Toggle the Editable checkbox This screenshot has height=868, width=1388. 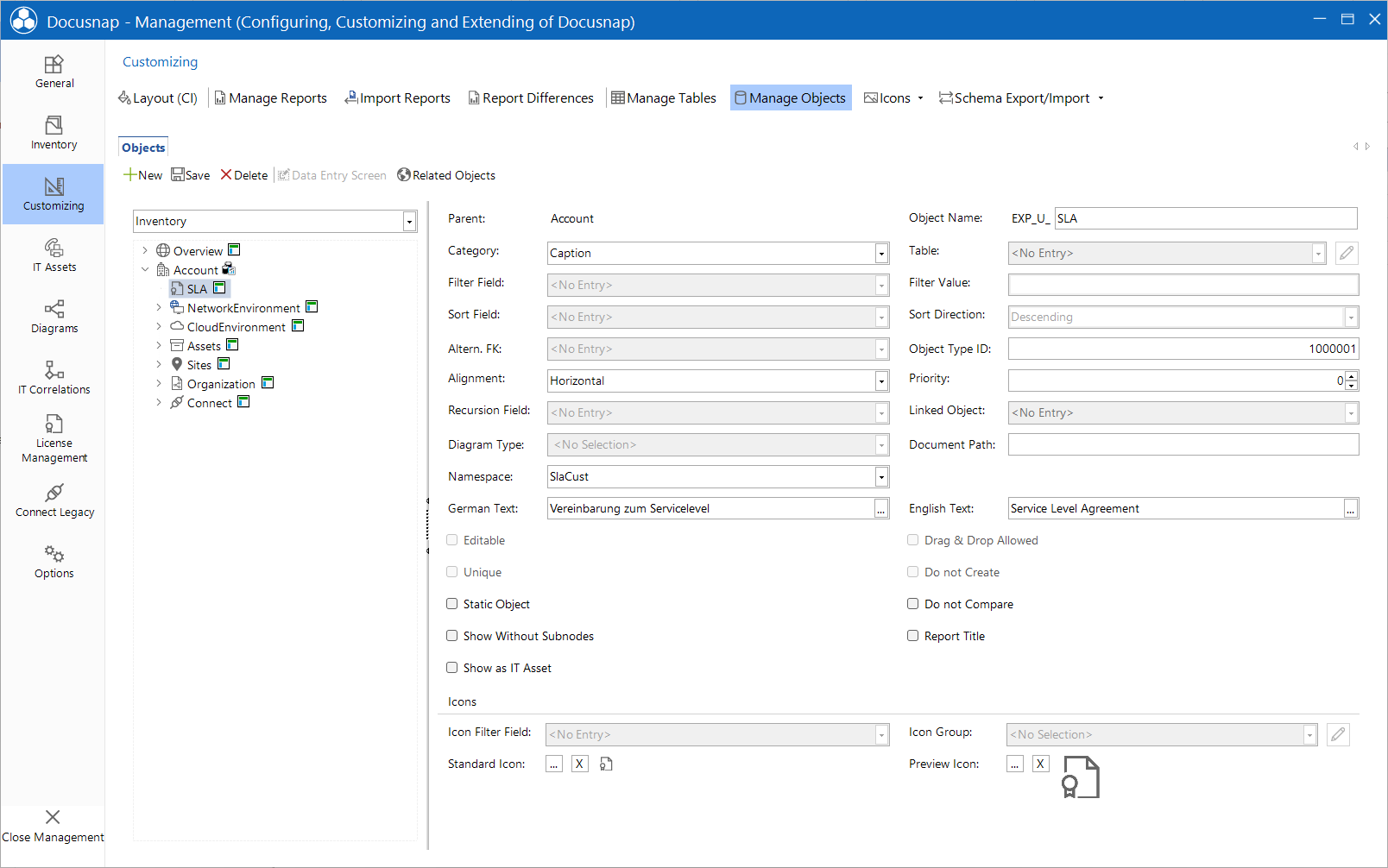tap(451, 540)
